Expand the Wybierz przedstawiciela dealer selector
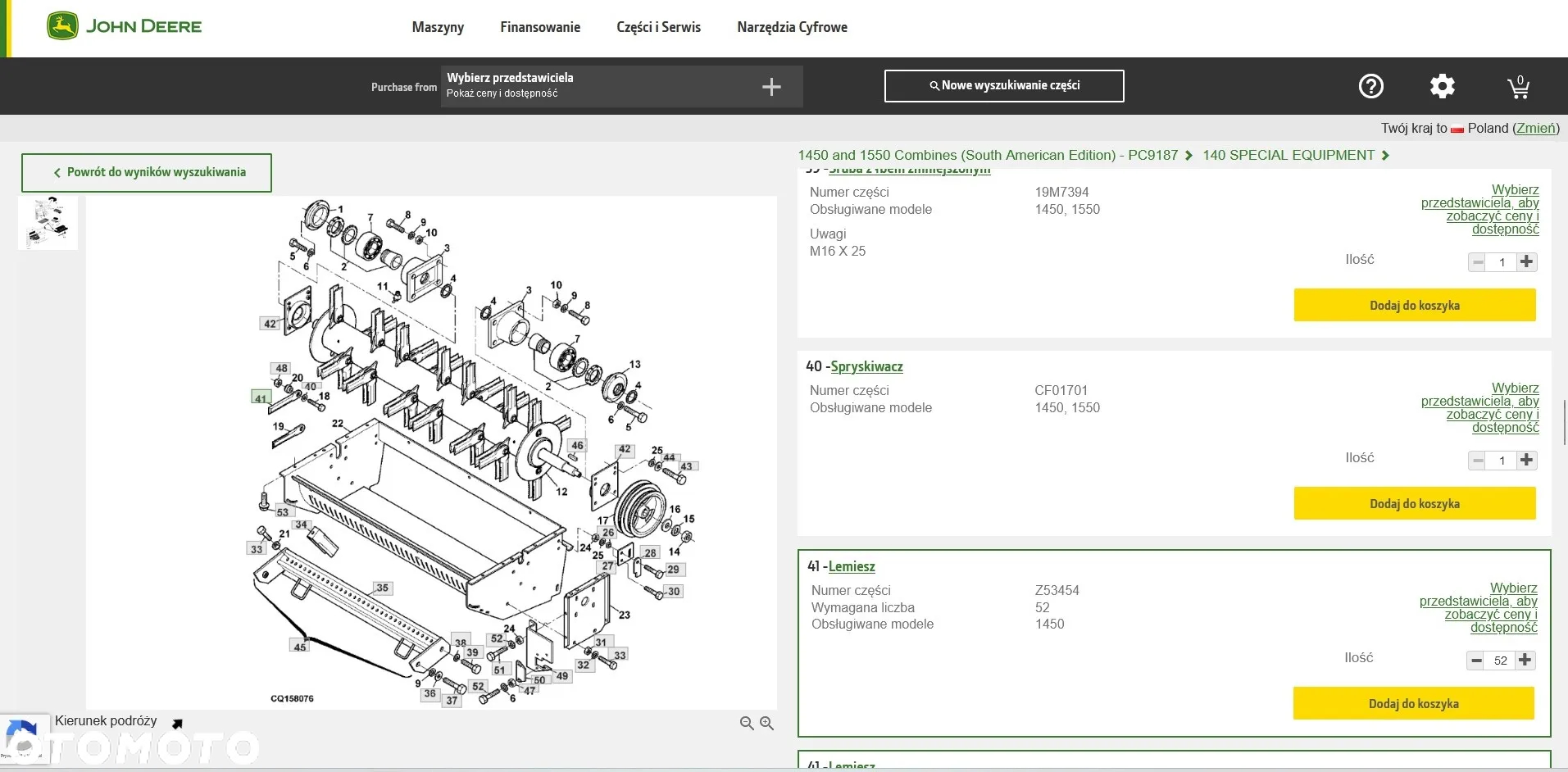Screen dimensions: 1568x772 [621, 86]
